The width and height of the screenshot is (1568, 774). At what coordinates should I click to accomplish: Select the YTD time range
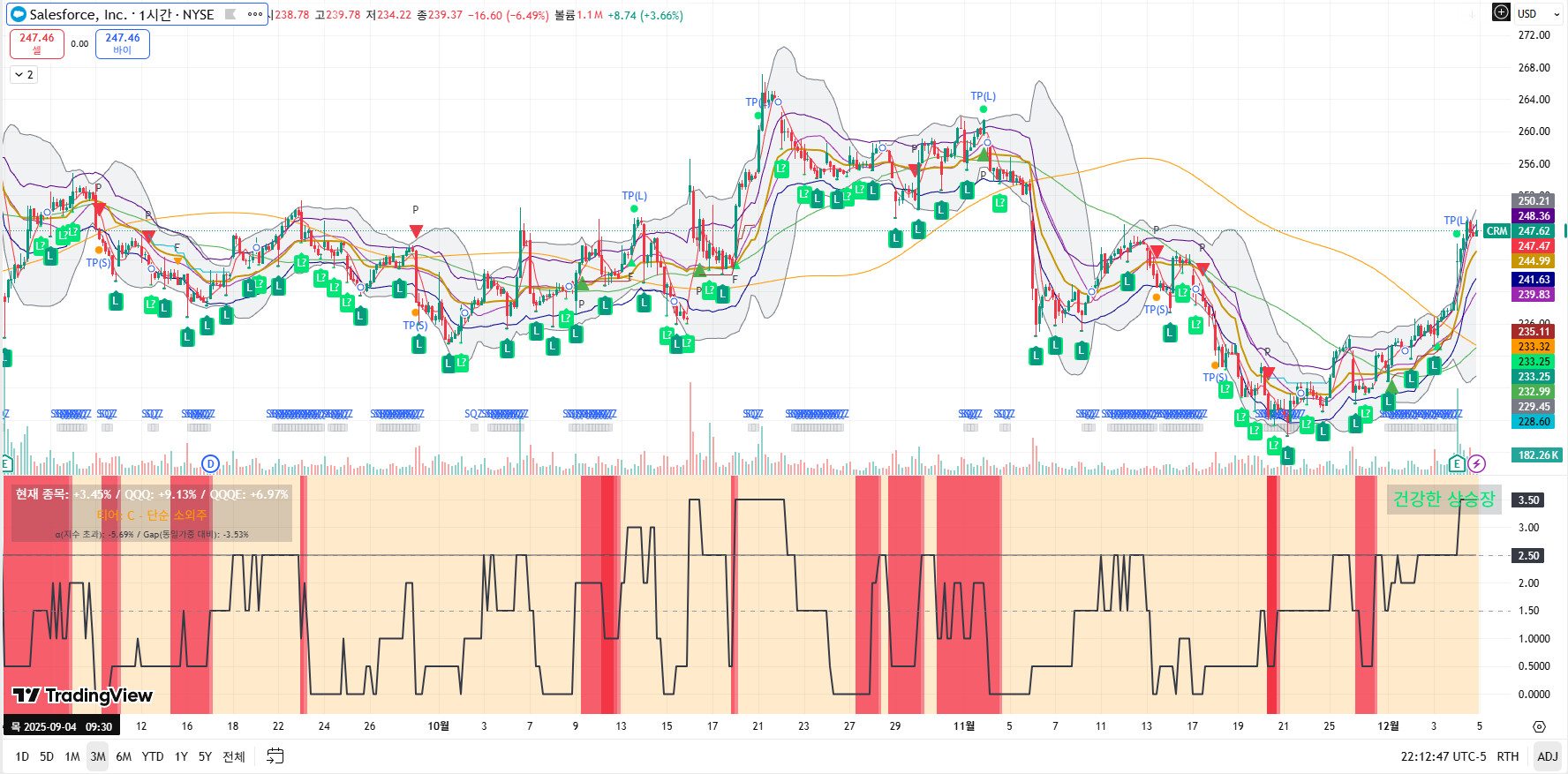[153, 756]
